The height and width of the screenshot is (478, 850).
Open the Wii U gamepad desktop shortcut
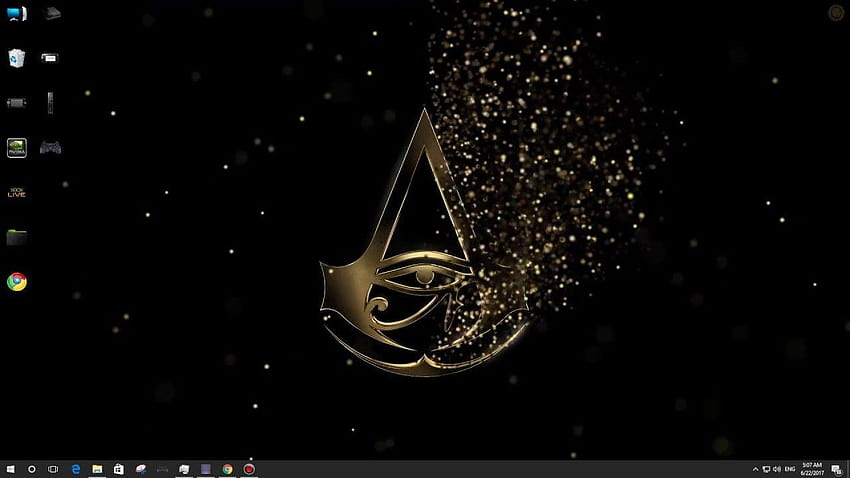click(49, 58)
